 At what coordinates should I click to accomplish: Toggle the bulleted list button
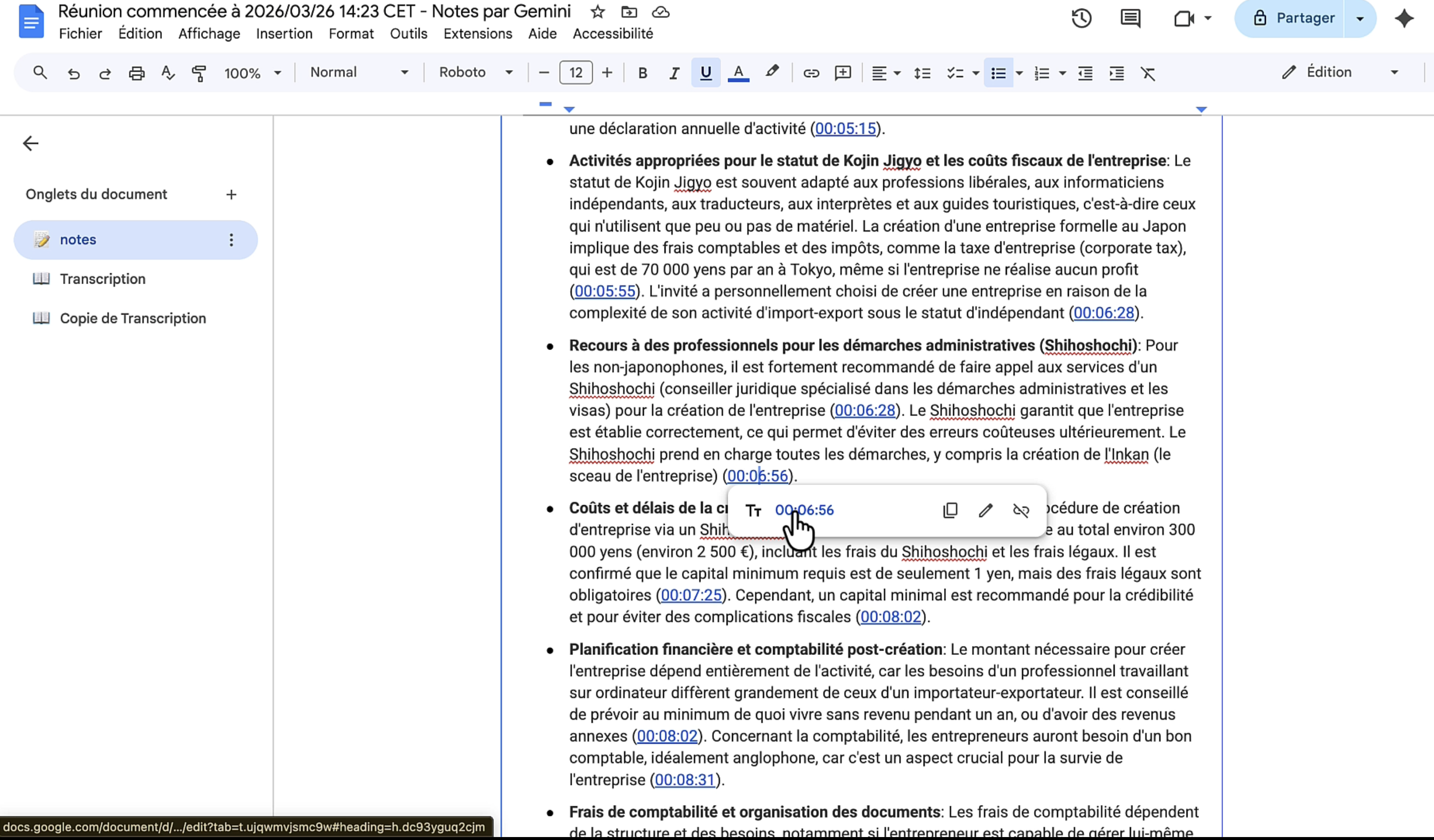click(998, 73)
